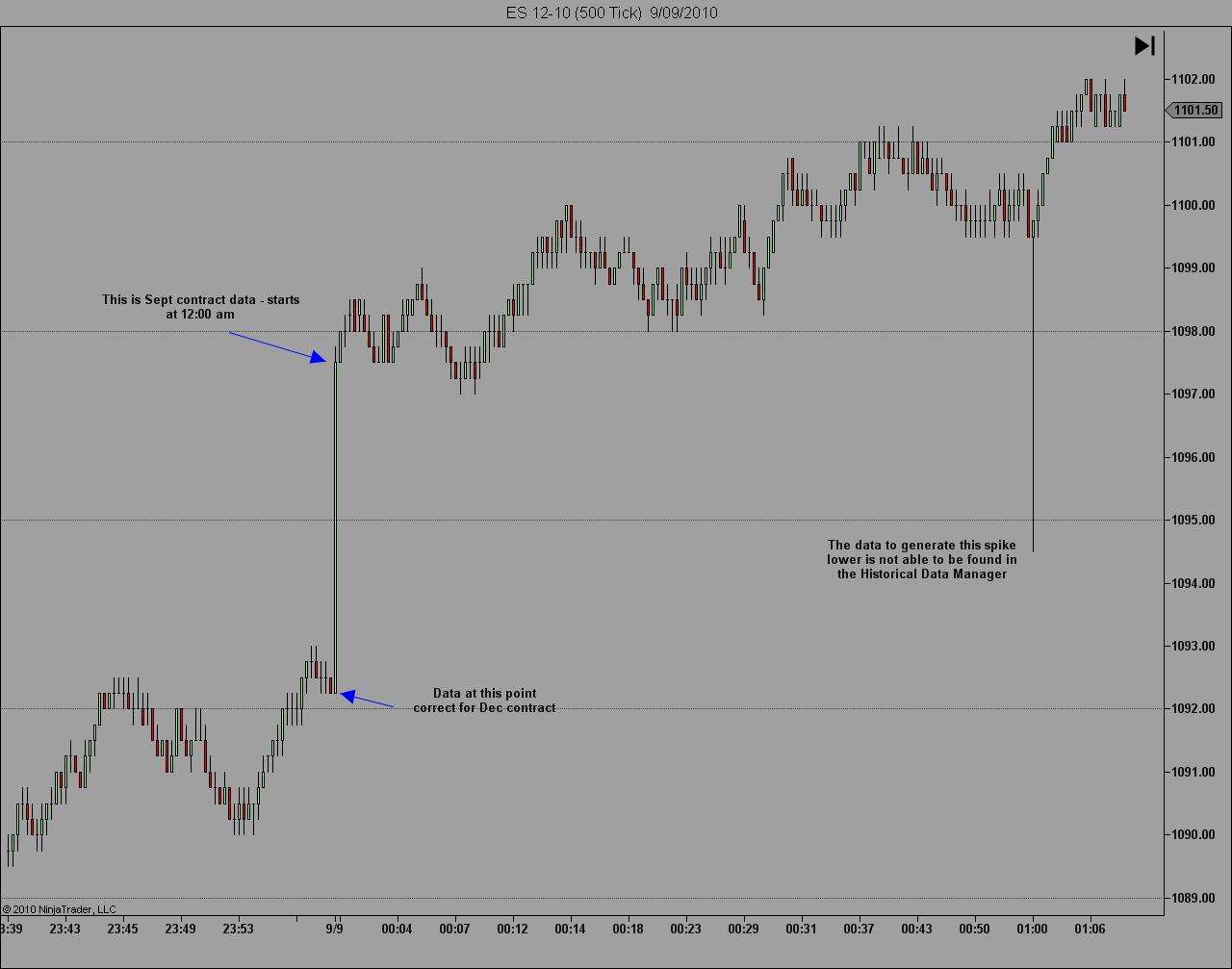Click the 00:43 time axis label
This screenshot has width=1232, height=969.
pos(916,930)
